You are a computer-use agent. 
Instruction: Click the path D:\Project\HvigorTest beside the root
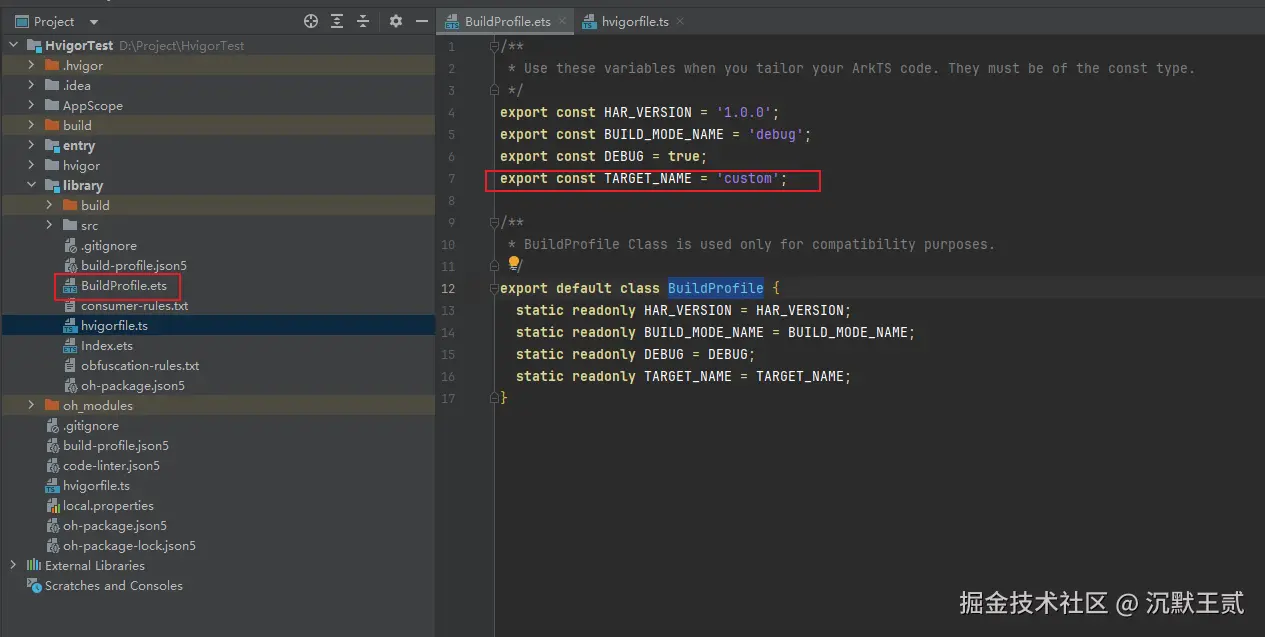pyautogui.click(x=182, y=46)
